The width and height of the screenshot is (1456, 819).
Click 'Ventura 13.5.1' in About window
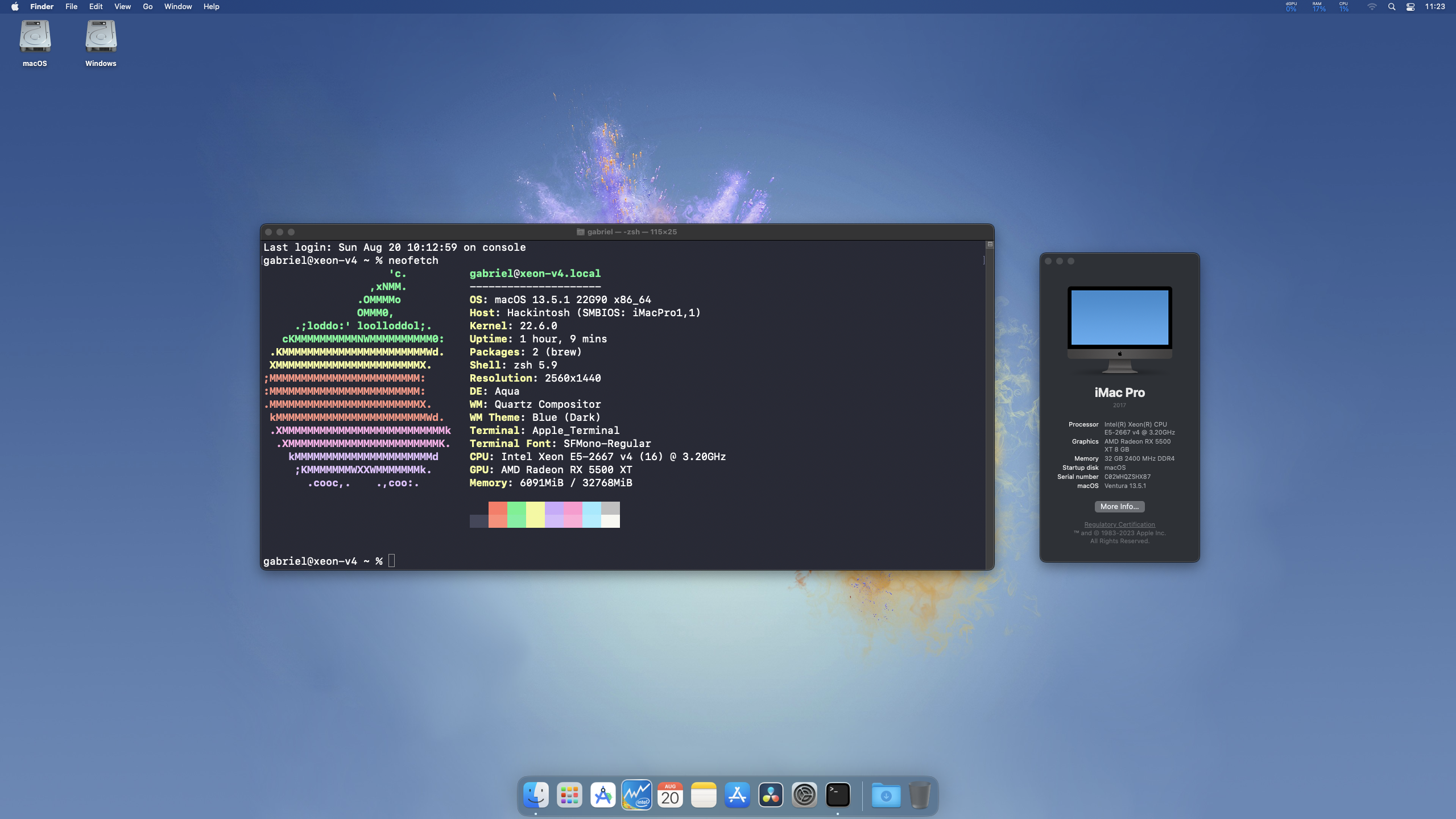coord(1125,486)
